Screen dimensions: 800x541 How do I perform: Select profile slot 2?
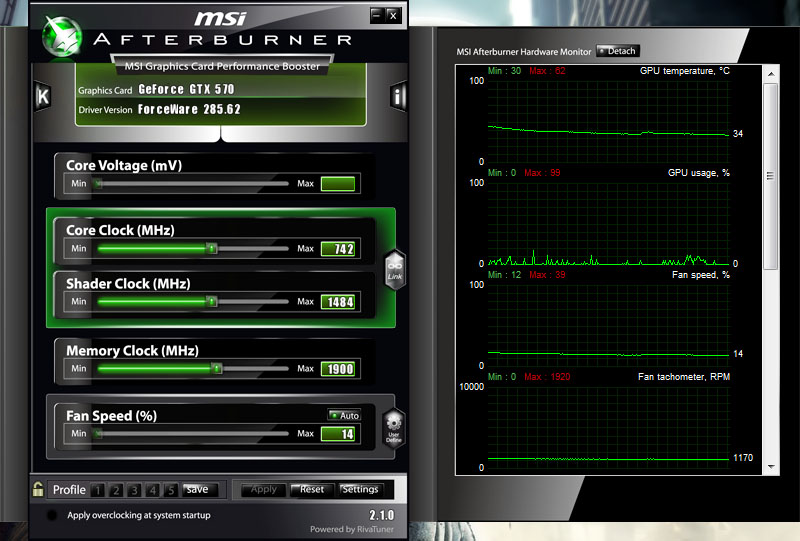pos(116,490)
